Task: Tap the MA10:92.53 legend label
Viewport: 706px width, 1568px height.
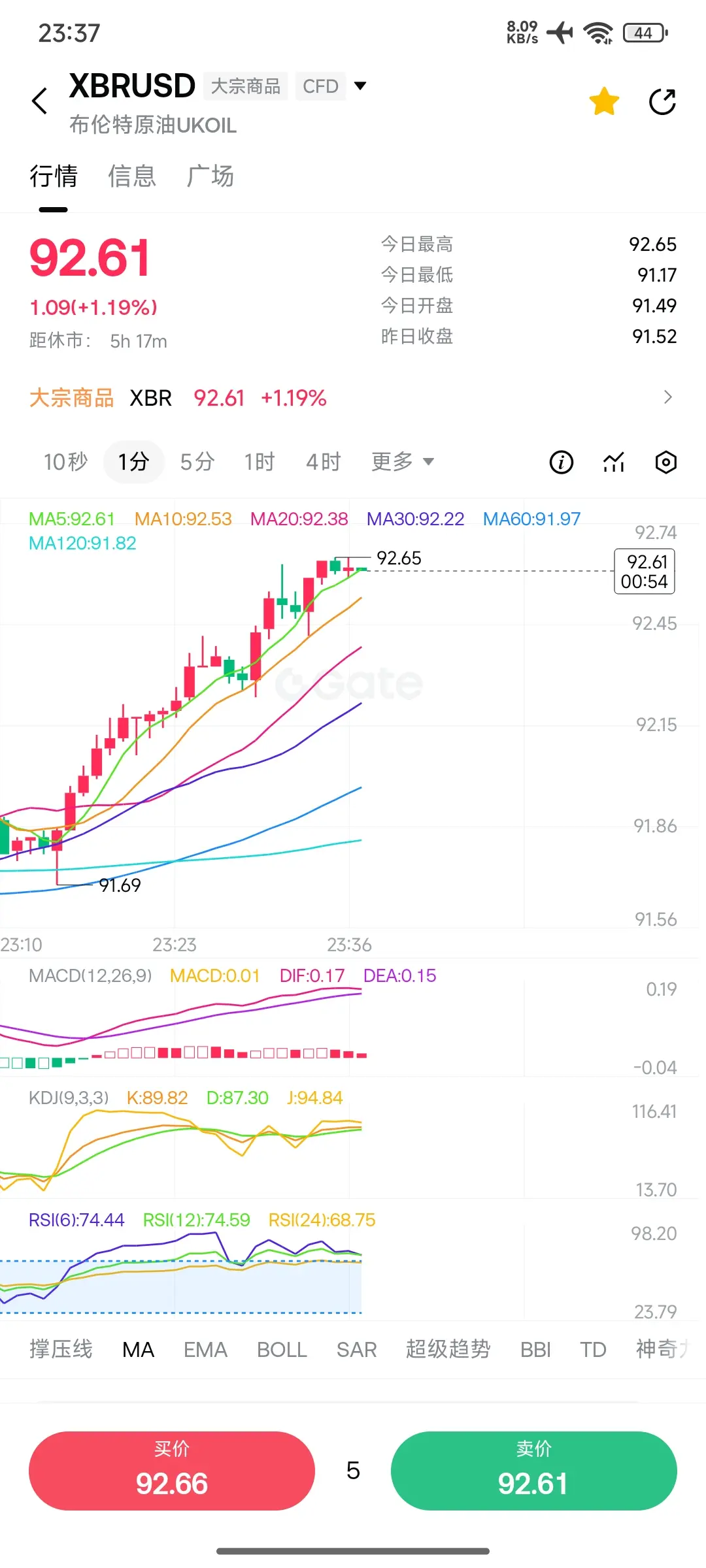Action: 183,519
